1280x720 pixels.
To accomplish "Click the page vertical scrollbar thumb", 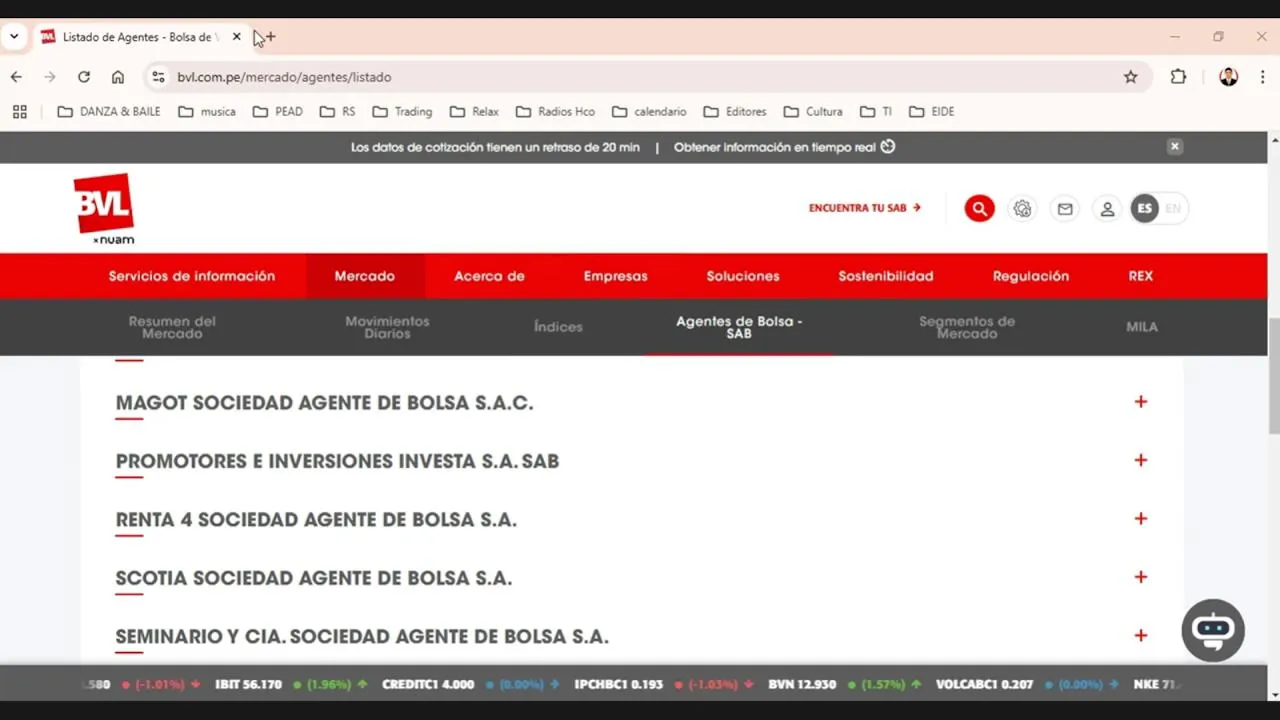I will [1273, 376].
